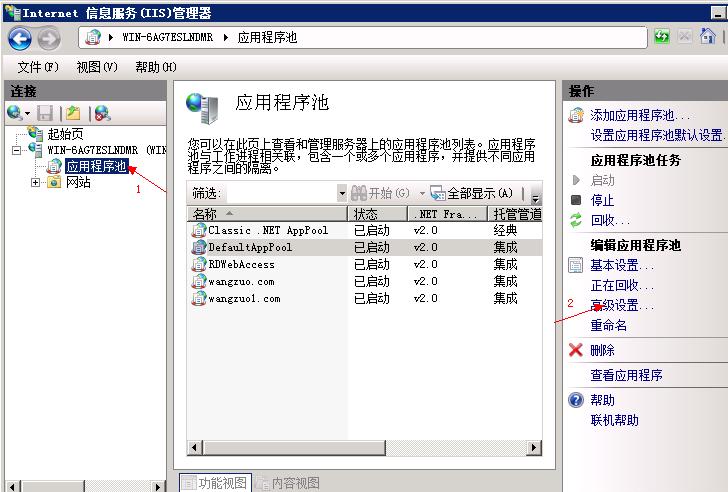728x492 pixels.
Task: Select 起始页 in connections tree
Action: point(65,134)
